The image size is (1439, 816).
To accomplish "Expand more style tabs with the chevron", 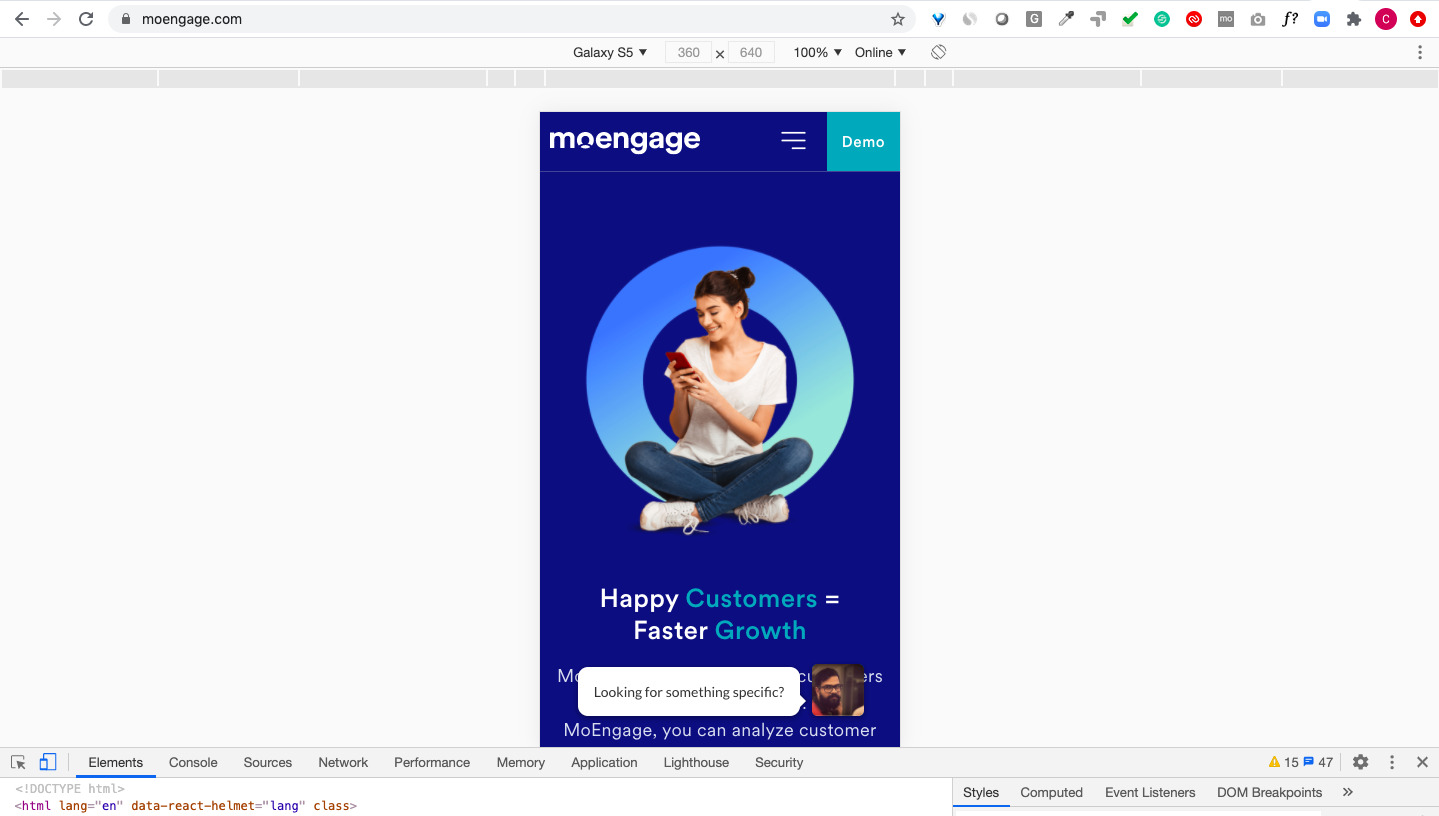I will 1348,792.
